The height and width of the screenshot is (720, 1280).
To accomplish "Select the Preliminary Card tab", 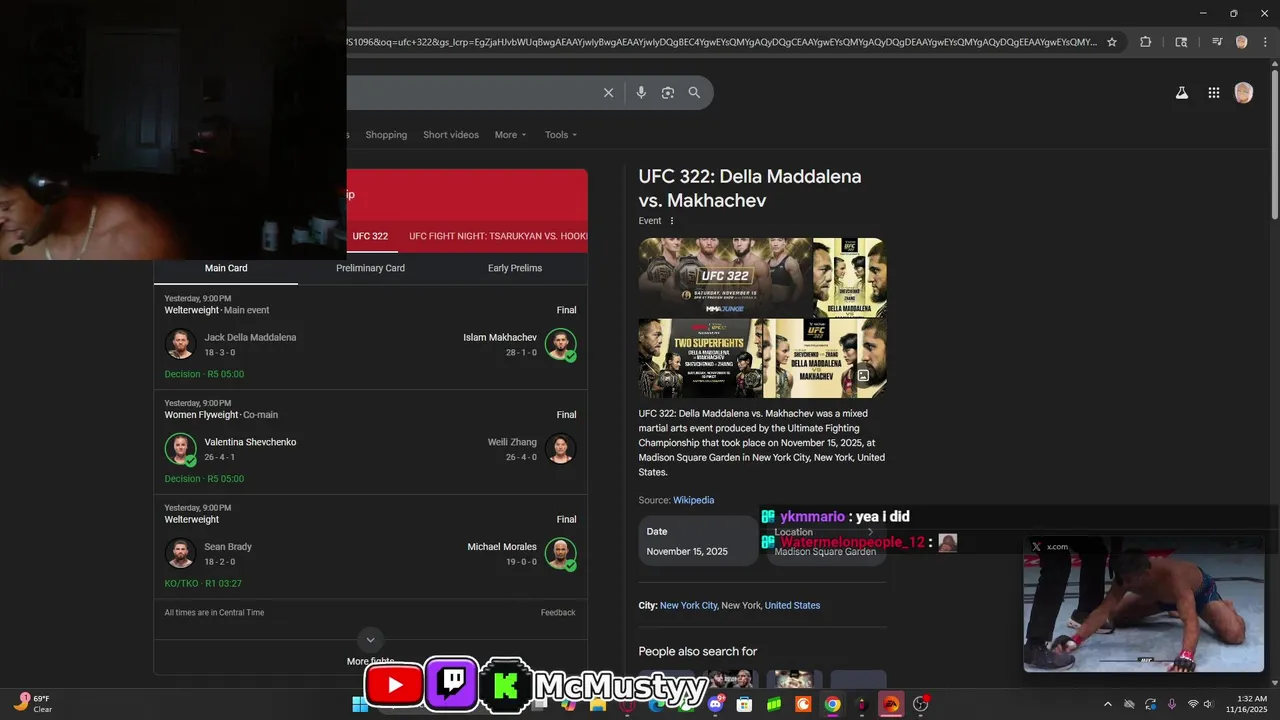I will (370, 268).
